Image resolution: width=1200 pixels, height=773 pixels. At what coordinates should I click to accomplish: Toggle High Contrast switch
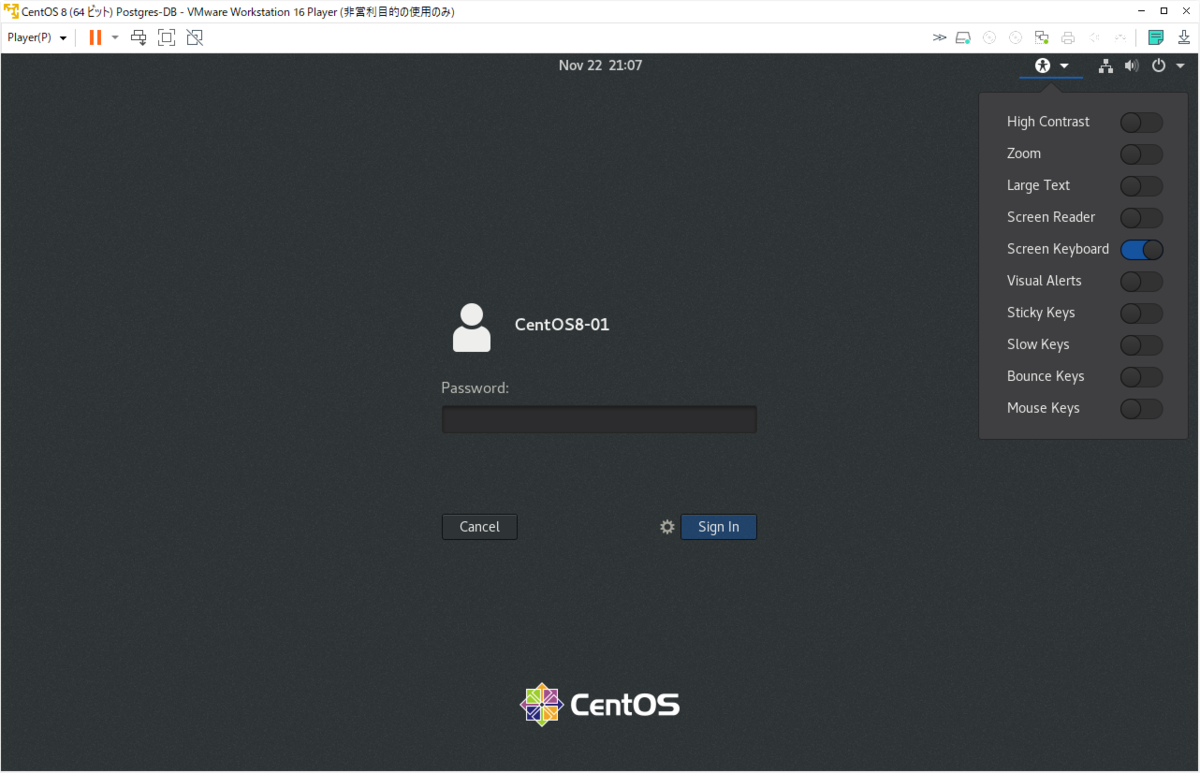click(1141, 122)
